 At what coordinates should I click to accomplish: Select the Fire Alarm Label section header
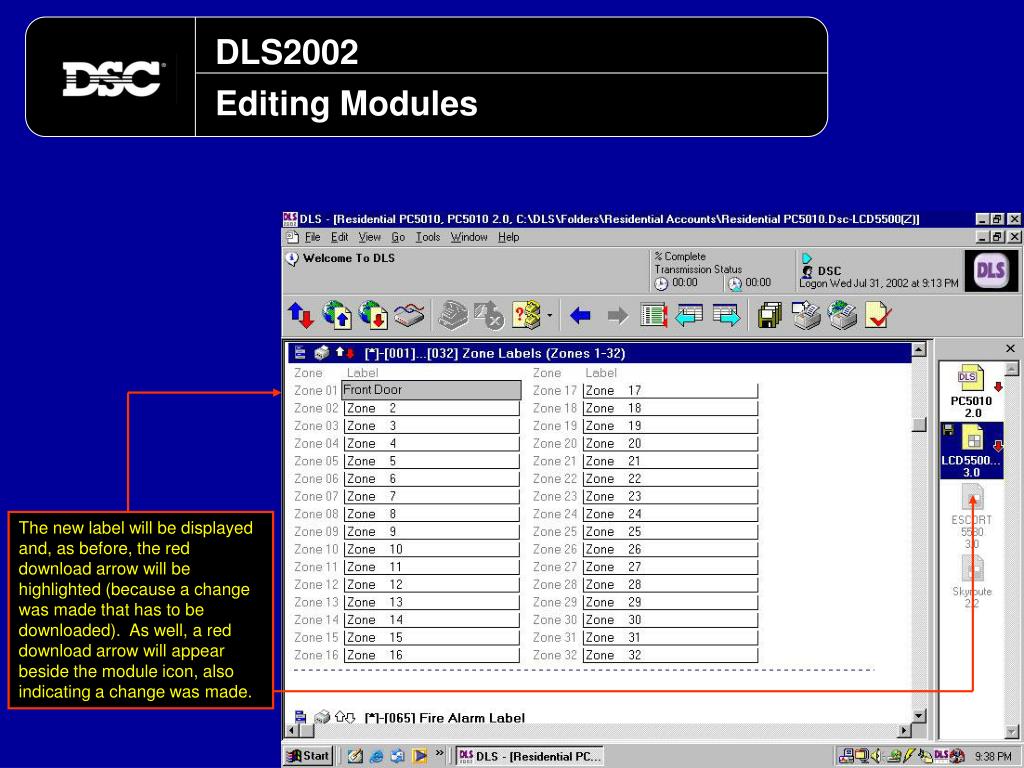coord(444,718)
